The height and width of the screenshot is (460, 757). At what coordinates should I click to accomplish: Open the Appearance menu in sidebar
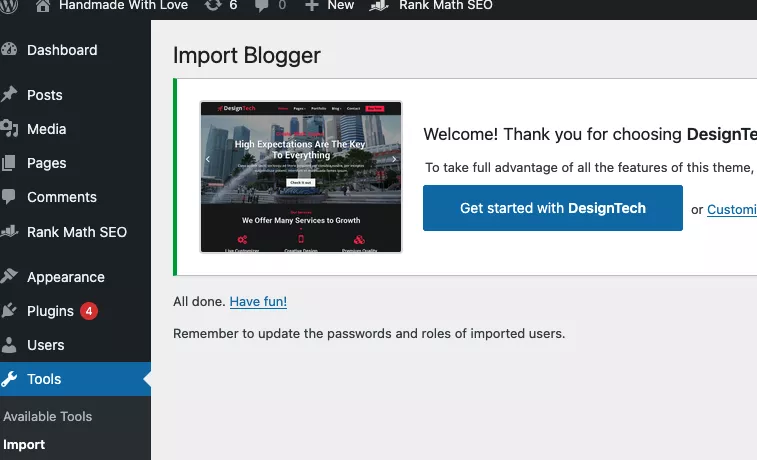point(65,277)
